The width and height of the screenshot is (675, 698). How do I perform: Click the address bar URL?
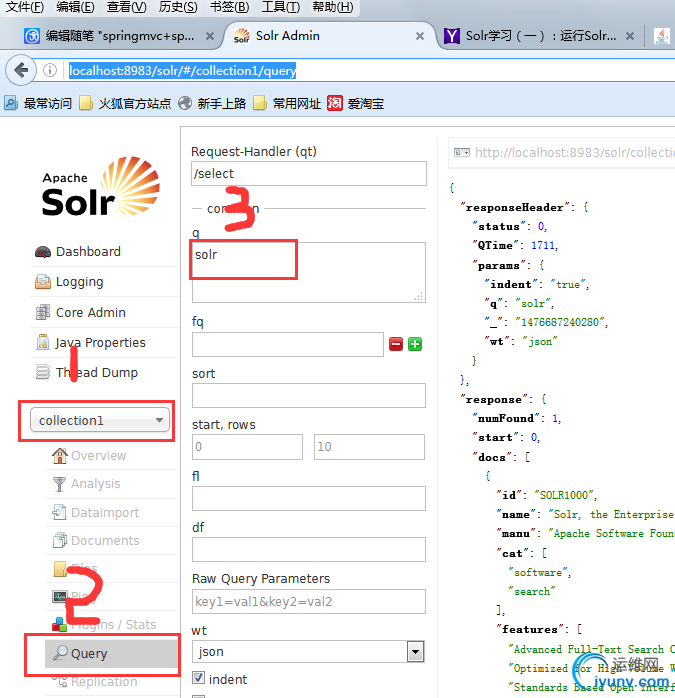183,70
